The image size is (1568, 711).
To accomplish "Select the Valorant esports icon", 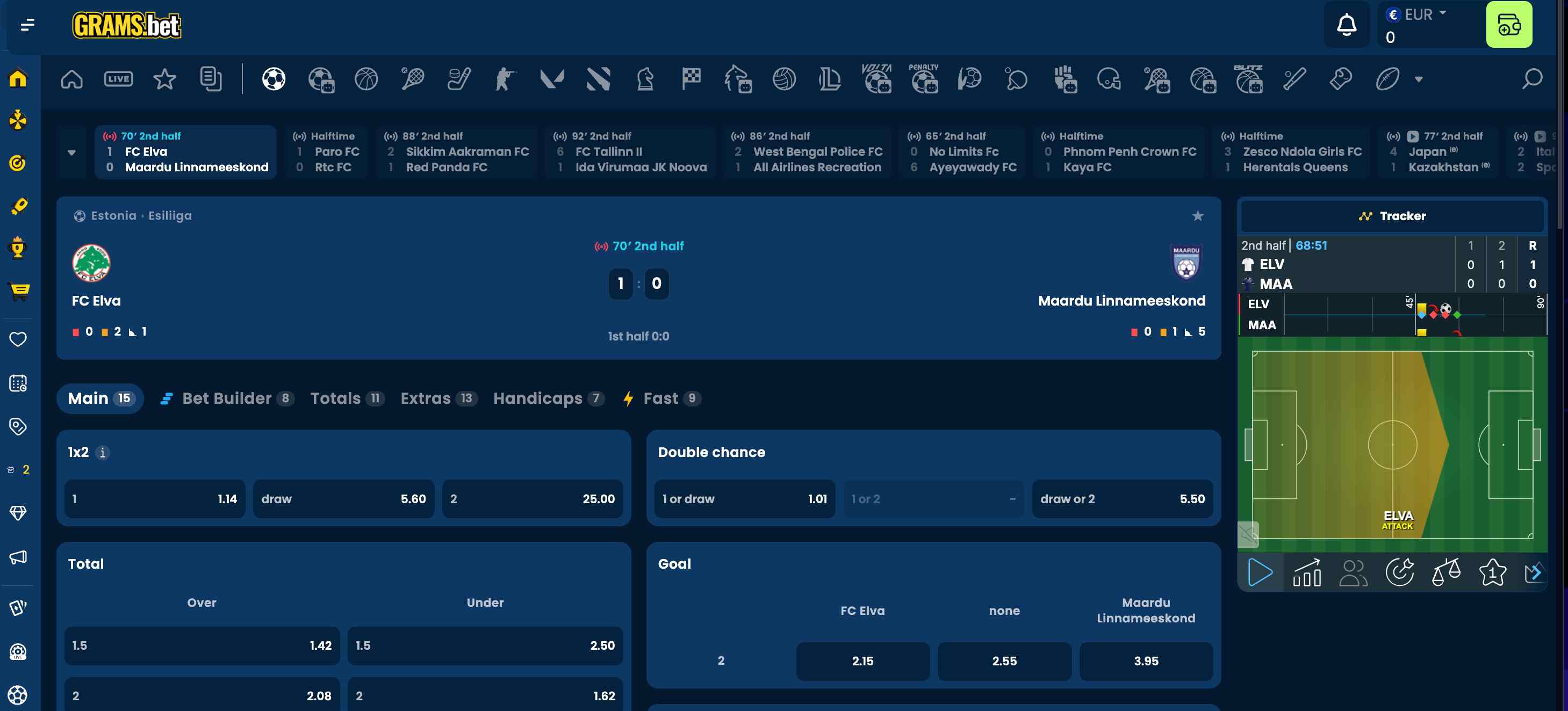I will (x=551, y=79).
